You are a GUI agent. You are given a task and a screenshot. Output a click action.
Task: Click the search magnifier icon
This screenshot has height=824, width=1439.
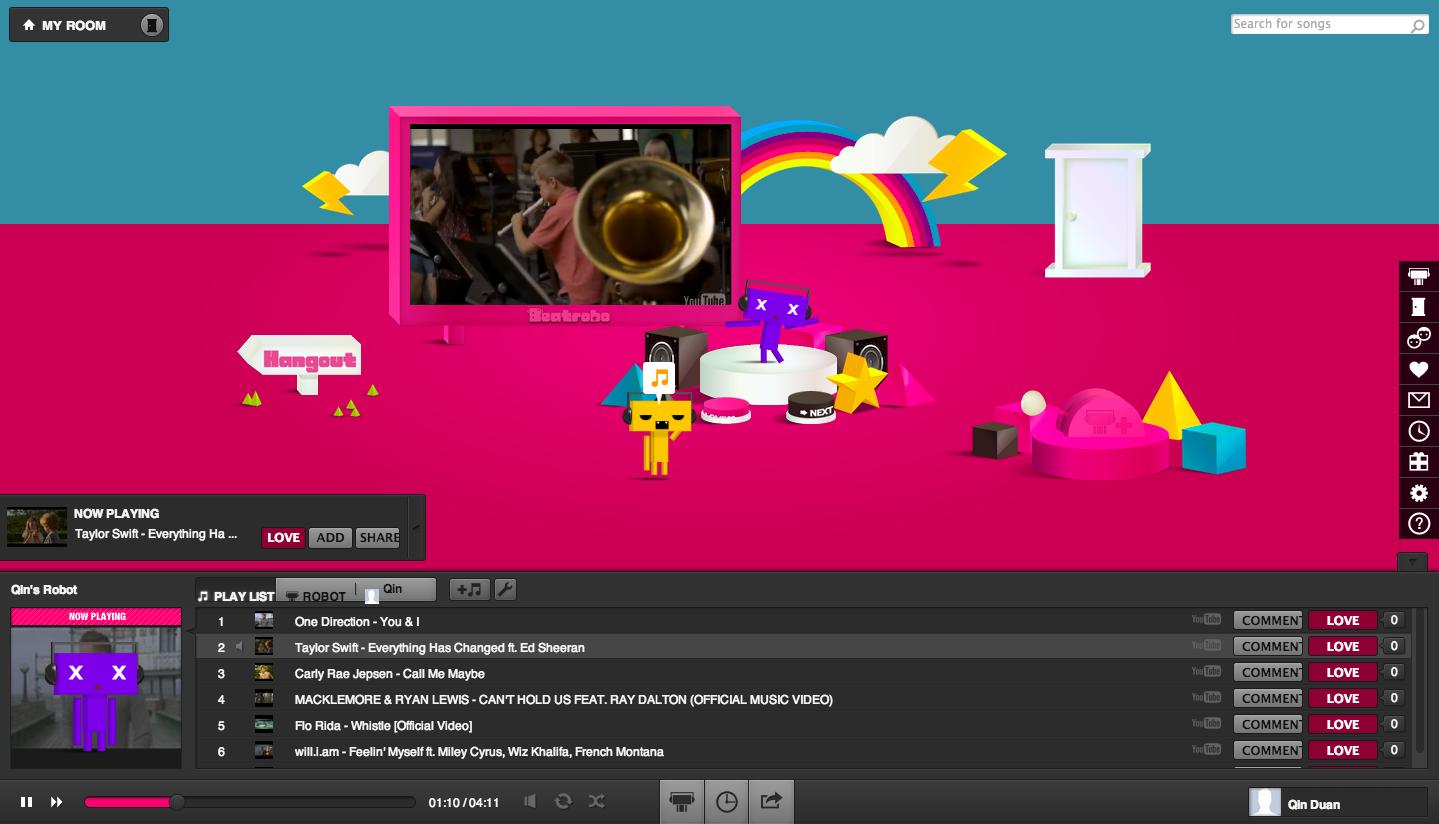1418,26
